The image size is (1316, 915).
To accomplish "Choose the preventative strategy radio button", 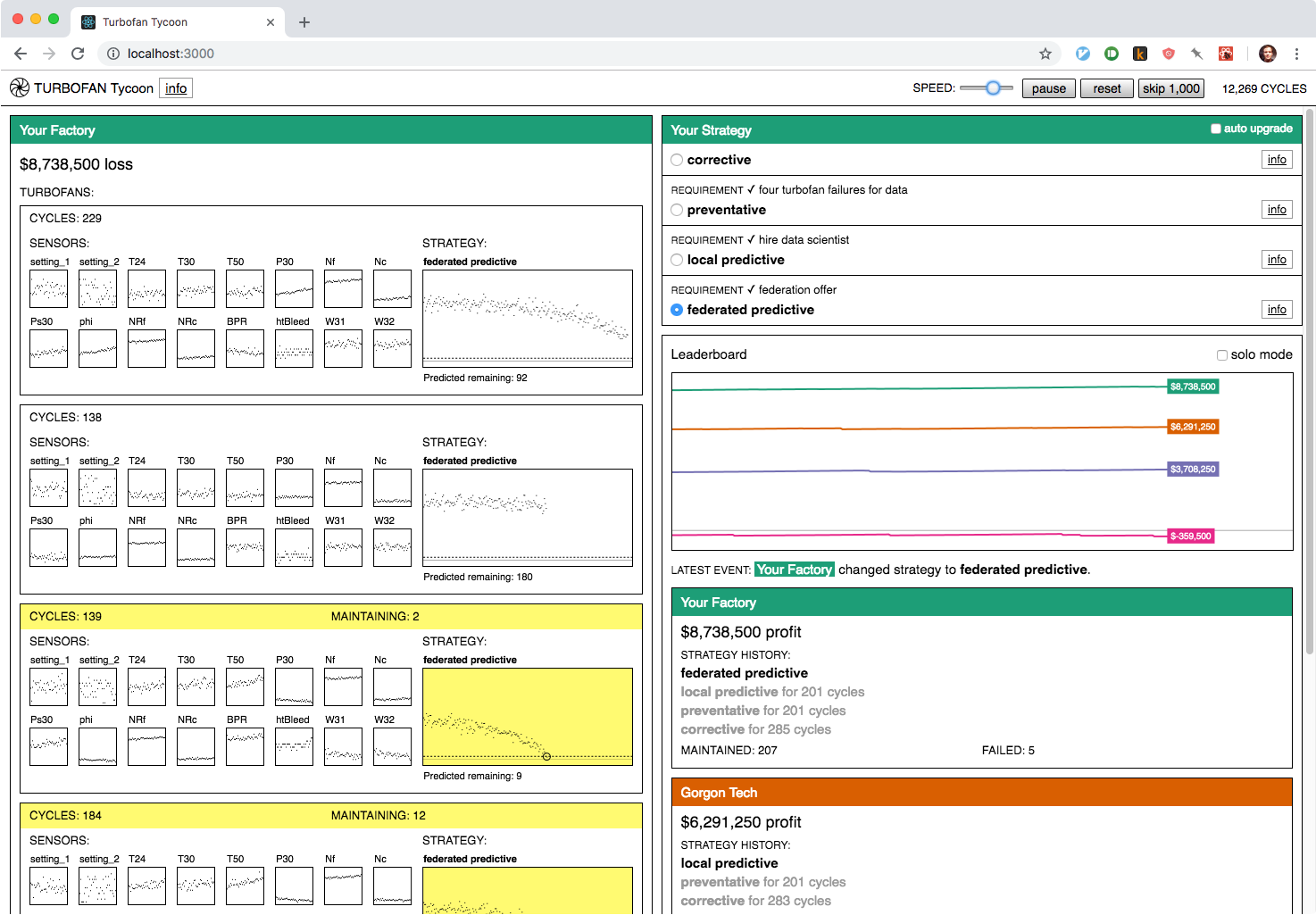I will coord(677,210).
